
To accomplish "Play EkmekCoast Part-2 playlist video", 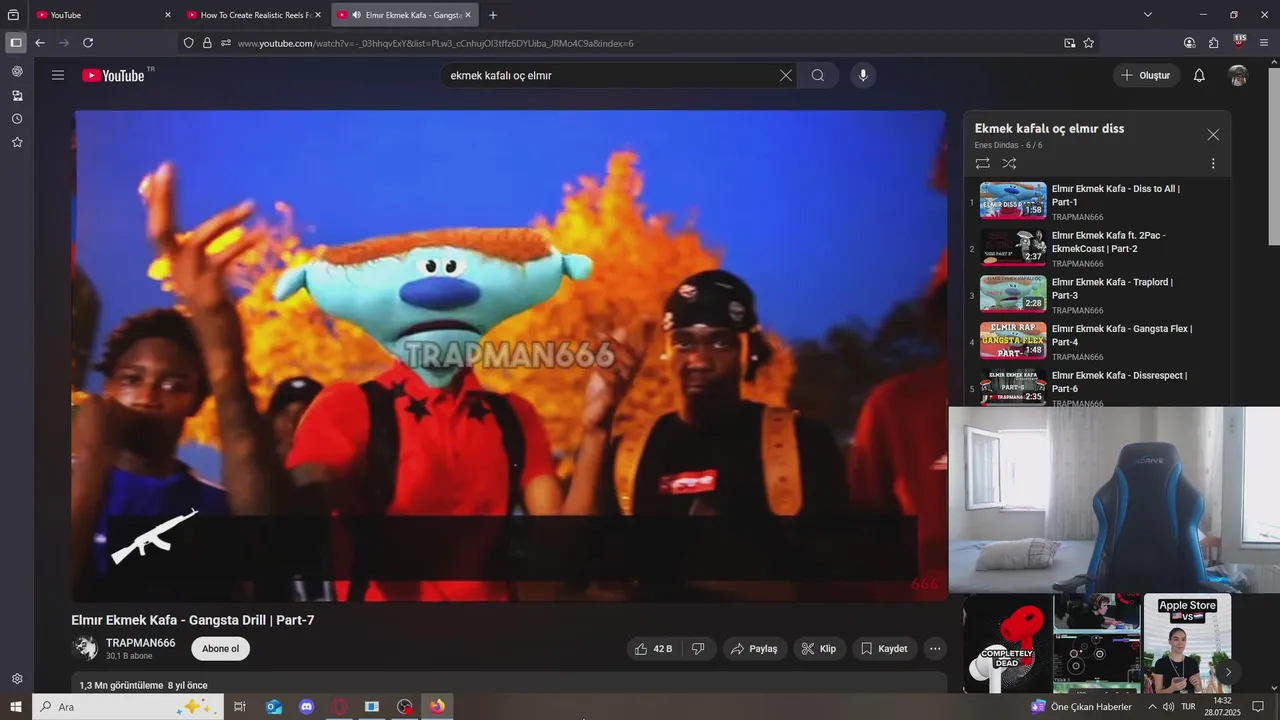I will [1098, 248].
